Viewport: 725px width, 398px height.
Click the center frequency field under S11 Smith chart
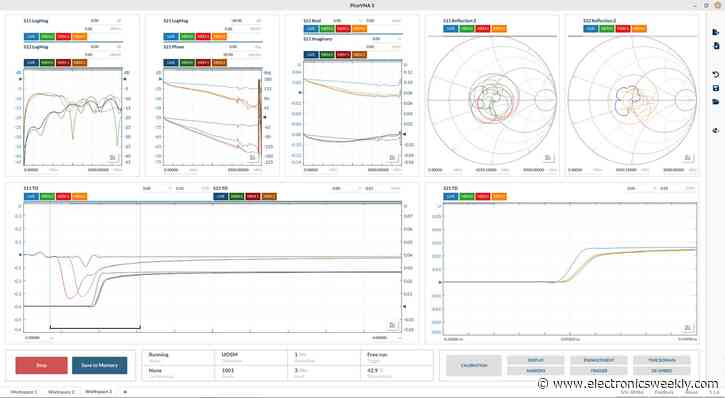pos(485,170)
